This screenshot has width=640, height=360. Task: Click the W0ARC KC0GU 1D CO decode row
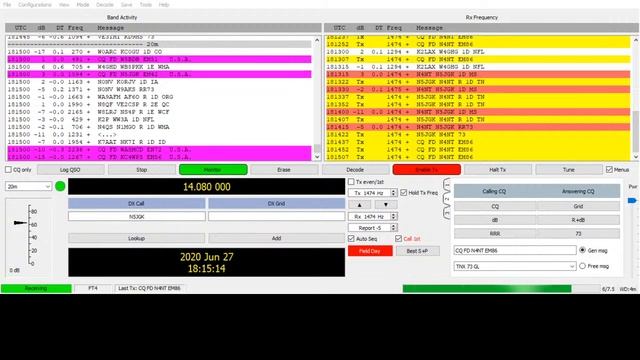point(159,52)
